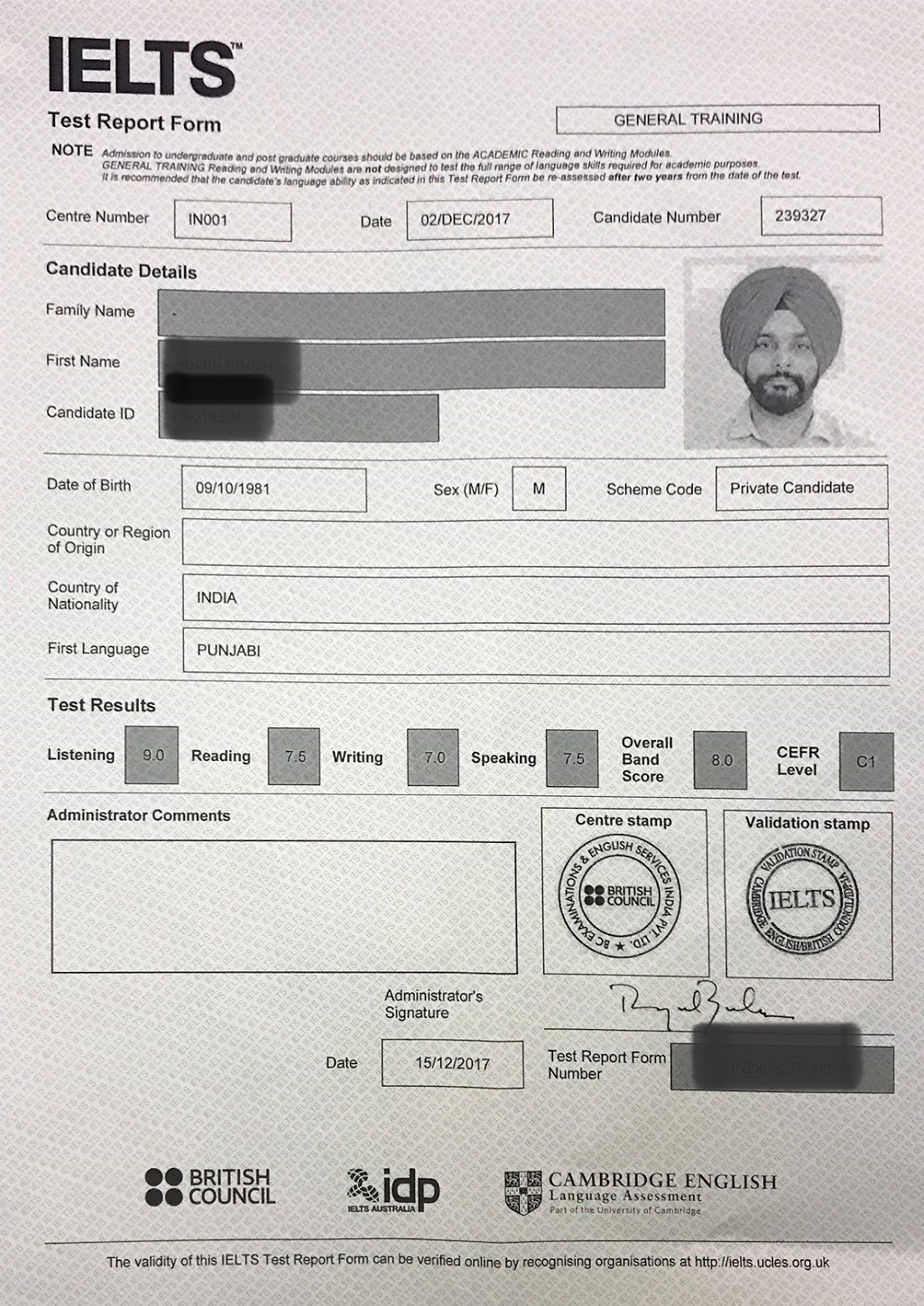Click the 'Administrator's Signature' label
The image size is (924, 1306).
433,1004
